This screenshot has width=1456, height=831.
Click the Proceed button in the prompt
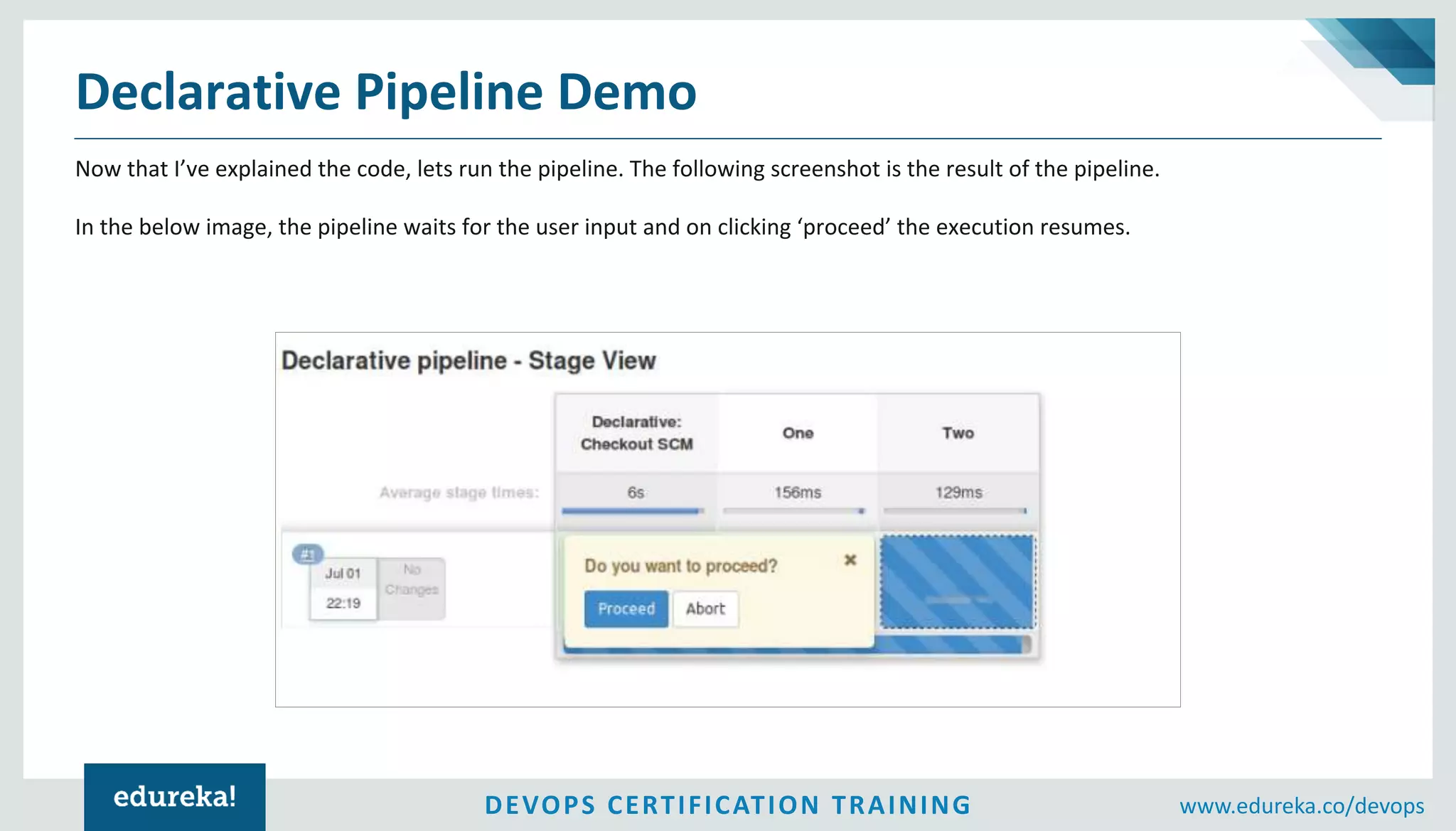(626, 608)
